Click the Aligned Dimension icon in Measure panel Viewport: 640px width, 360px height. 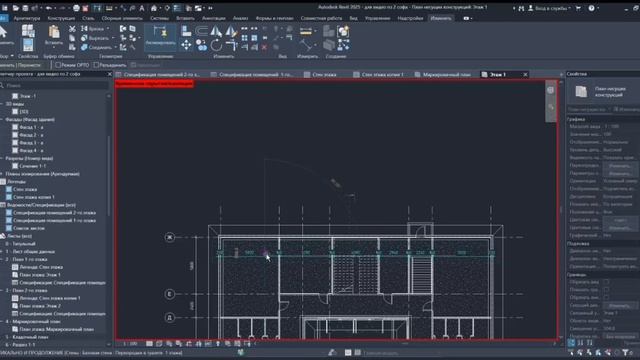pyautogui.click(x=305, y=45)
